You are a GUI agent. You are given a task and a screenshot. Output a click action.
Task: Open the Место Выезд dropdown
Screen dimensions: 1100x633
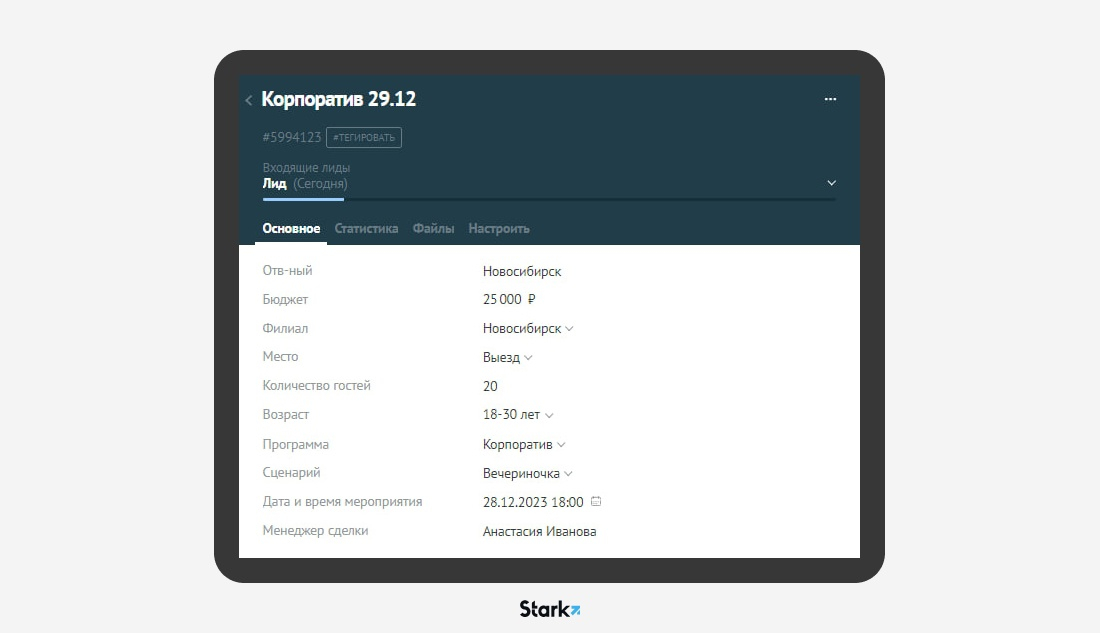pos(507,357)
